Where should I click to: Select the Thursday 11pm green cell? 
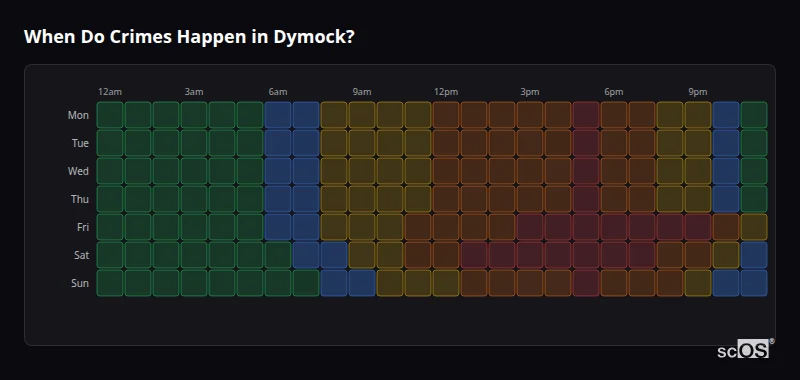[x=754, y=199]
